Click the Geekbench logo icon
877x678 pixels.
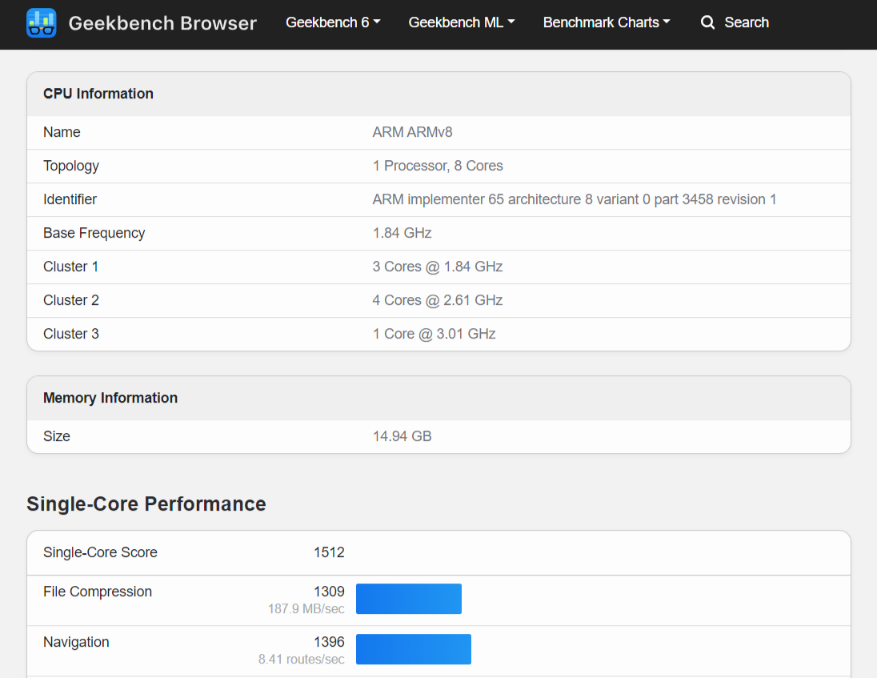[x=41, y=22]
